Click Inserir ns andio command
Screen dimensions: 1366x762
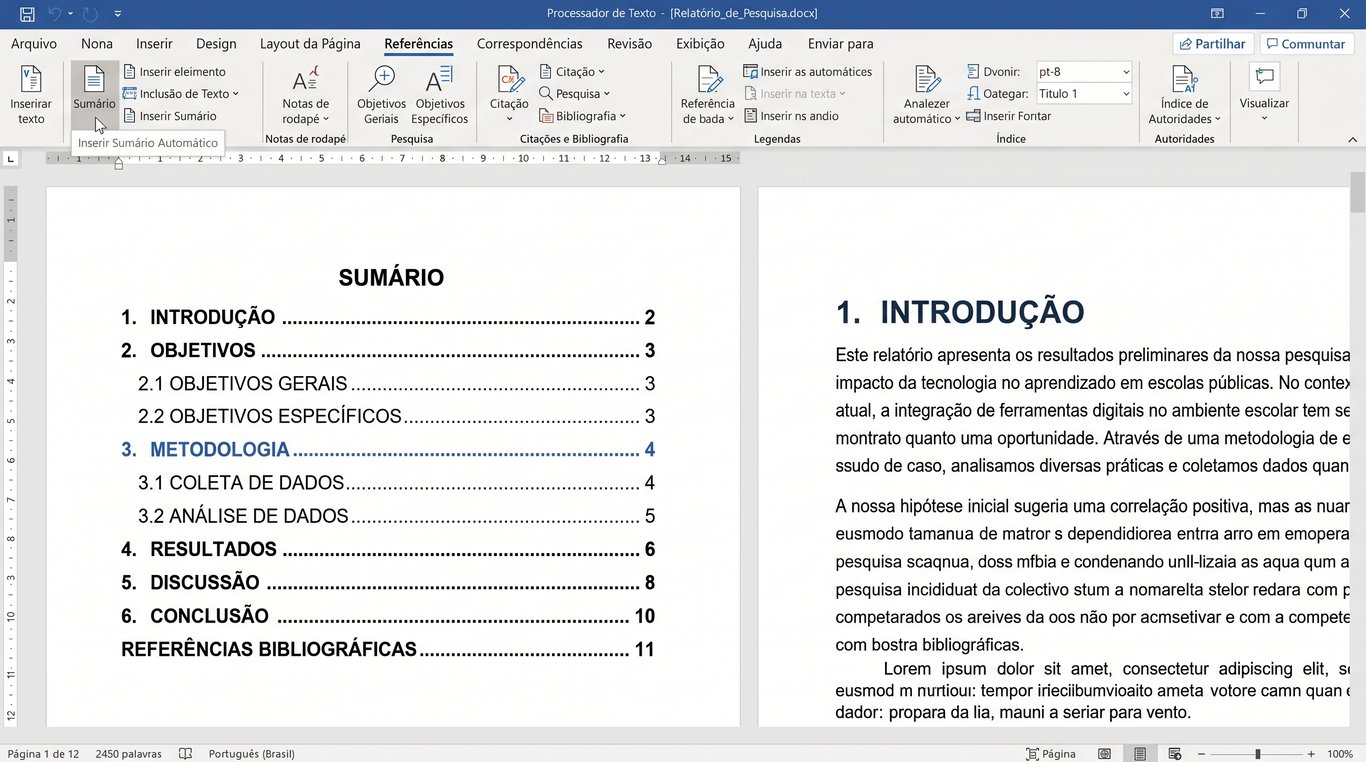(791, 116)
